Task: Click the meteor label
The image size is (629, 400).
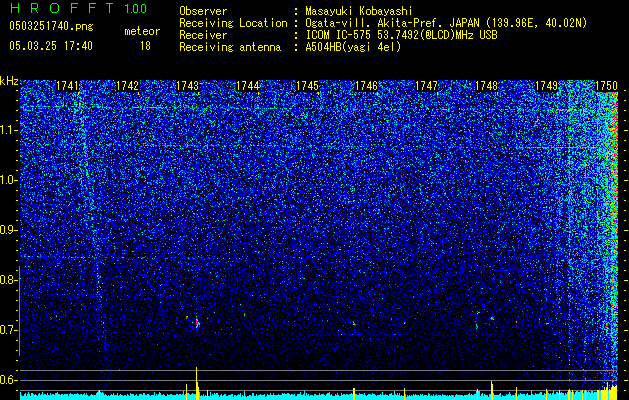Action: pyautogui.click(x=142, y=31)
